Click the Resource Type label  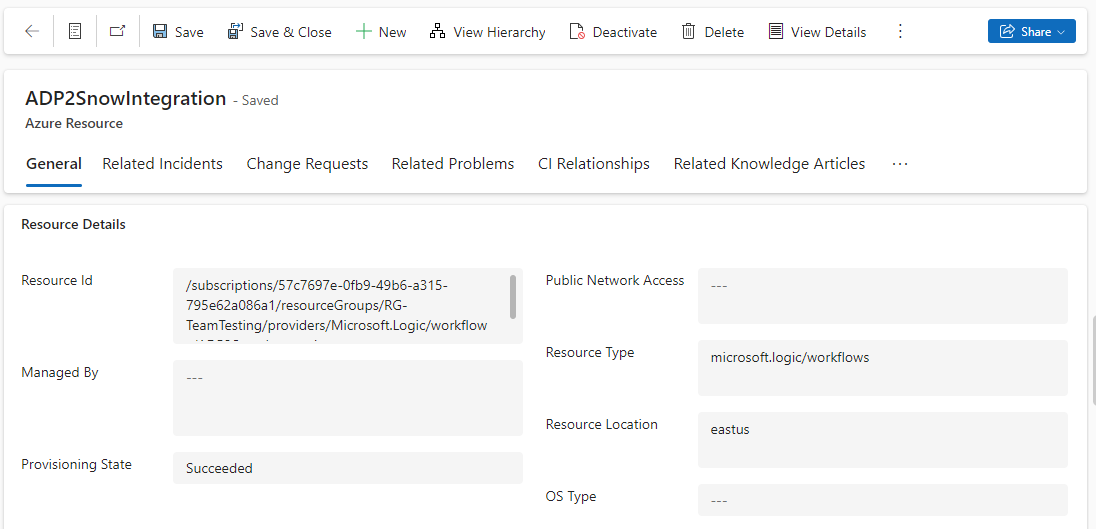tap(590, 352)
